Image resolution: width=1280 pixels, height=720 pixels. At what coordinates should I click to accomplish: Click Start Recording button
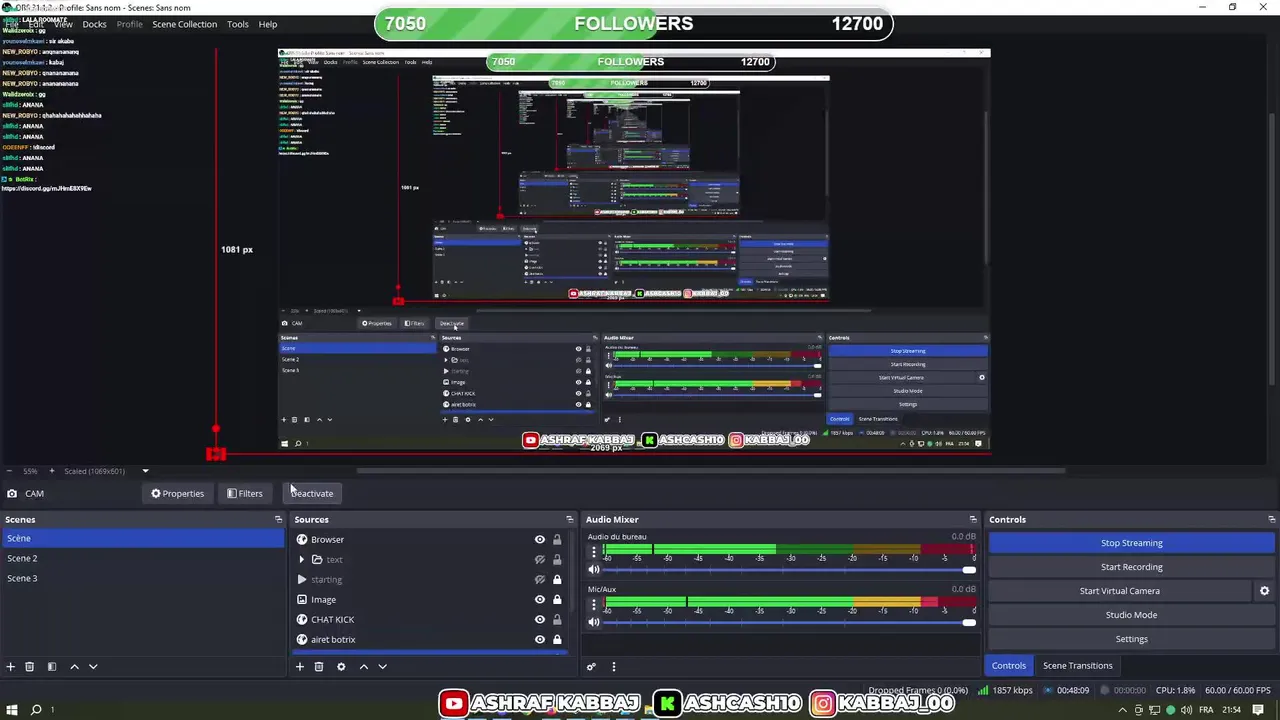[x=1131, y=567]
